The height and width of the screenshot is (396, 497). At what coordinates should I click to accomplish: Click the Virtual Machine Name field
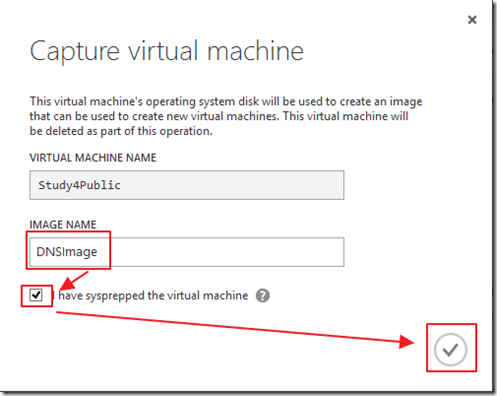pyautogui.click(x=187, y=185)
